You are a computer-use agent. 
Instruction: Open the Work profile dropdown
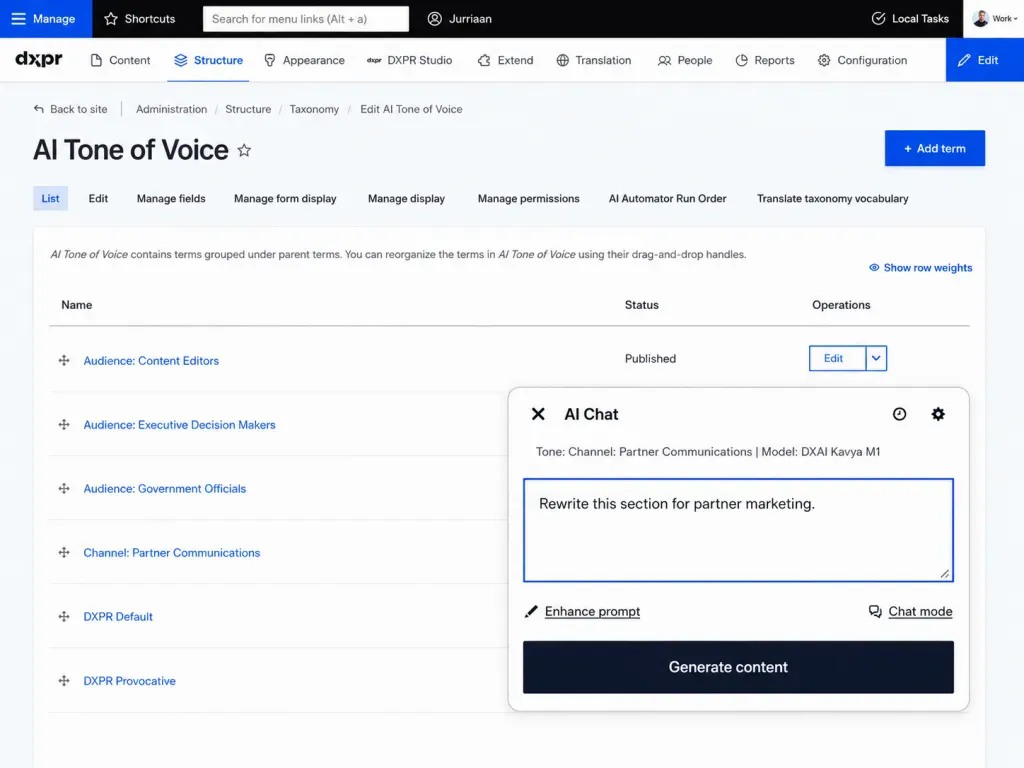(x=994, y=19)
